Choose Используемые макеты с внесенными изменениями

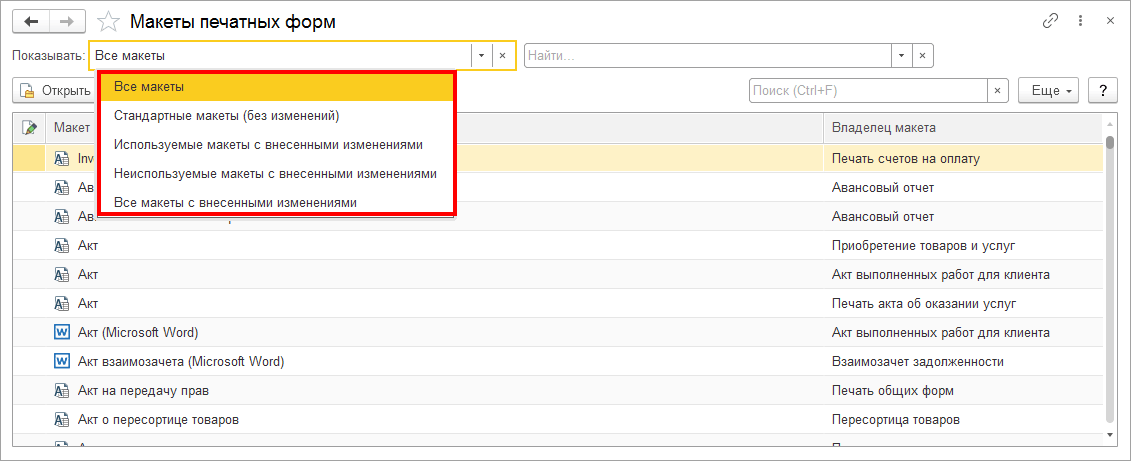[268, 145]
